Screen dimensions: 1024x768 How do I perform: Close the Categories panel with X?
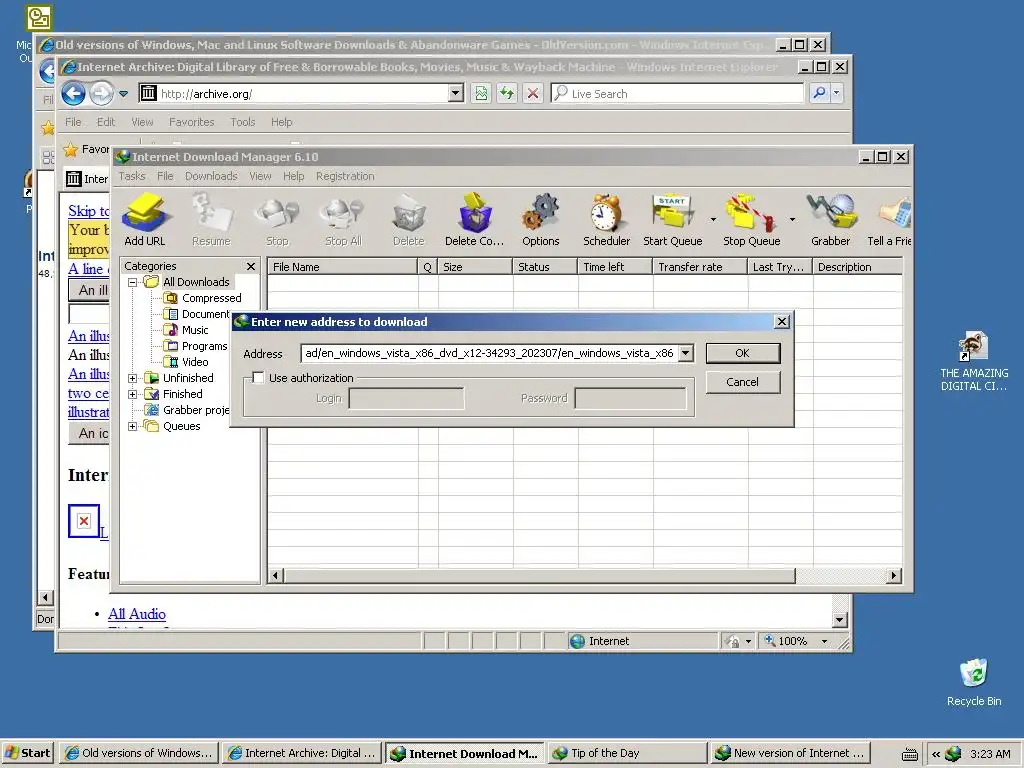(x=251, y=266)
